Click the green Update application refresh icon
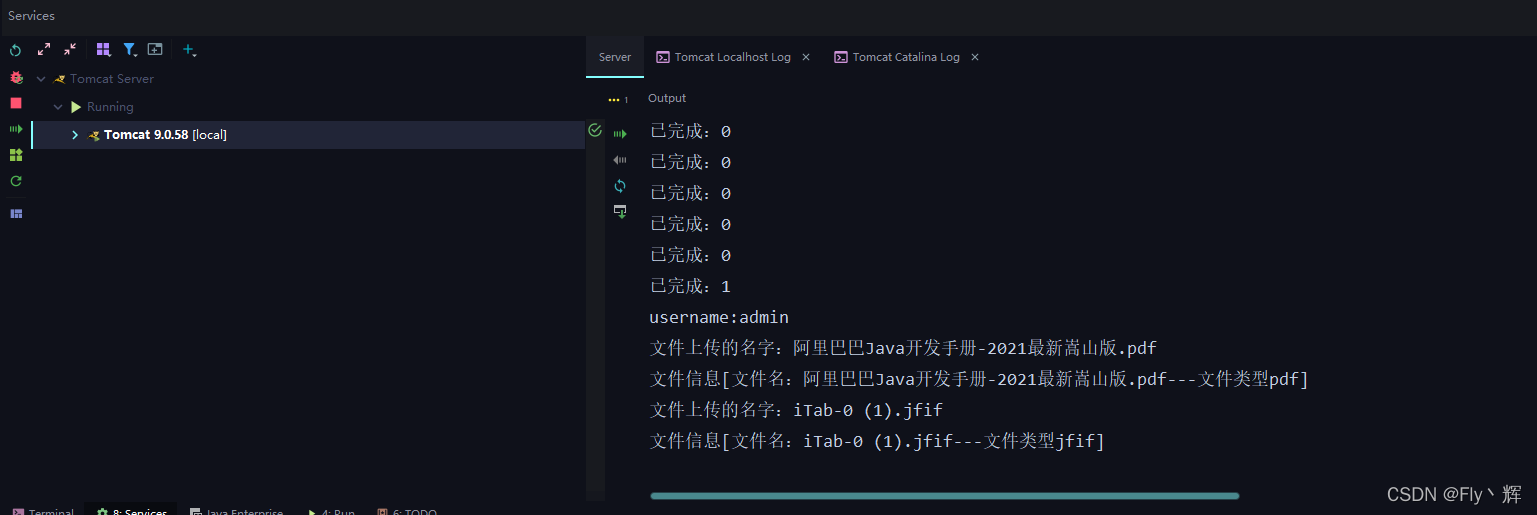This screenshot has width=1537, height=515. pyautogui.click(x=16, y=181)
